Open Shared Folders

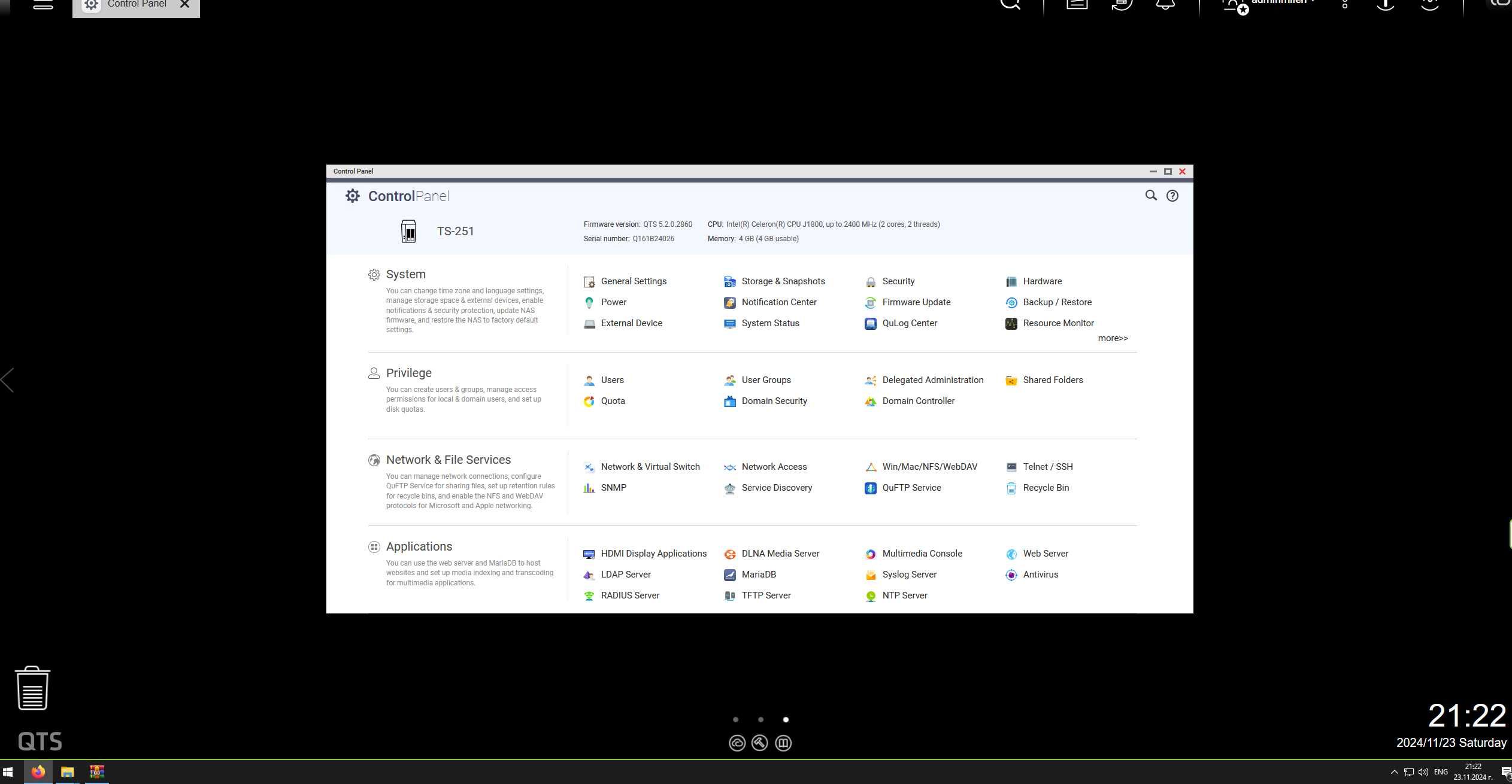pyautogui.click(x=1044, y=380)
